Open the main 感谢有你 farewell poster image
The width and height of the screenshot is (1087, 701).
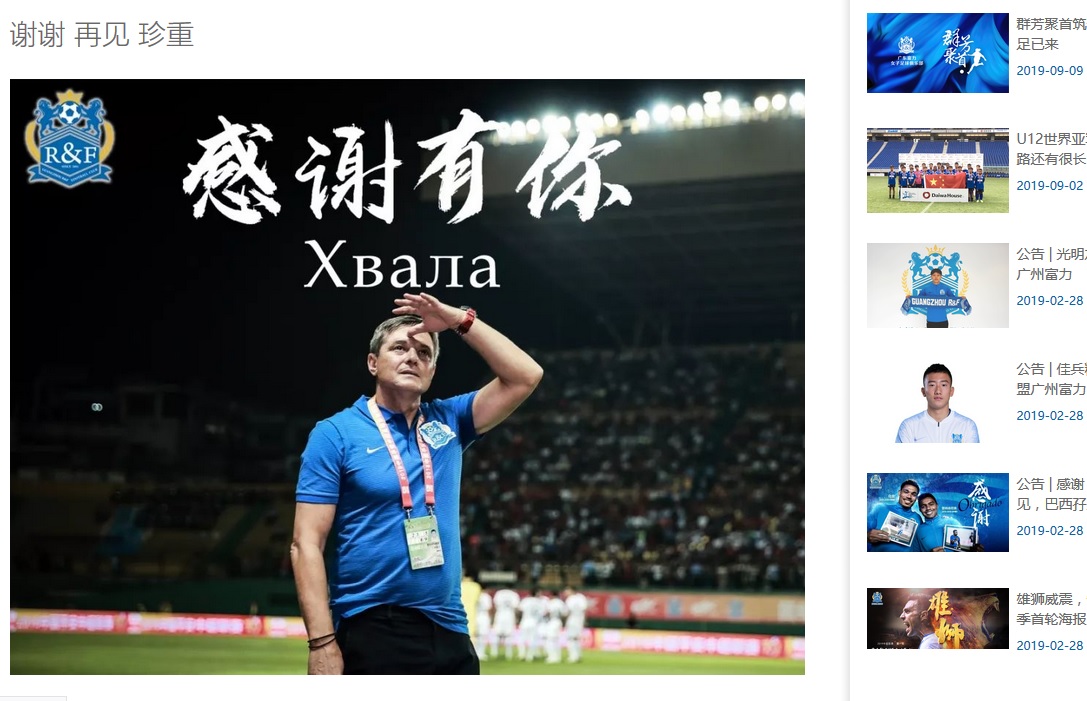tap(407, 377)
